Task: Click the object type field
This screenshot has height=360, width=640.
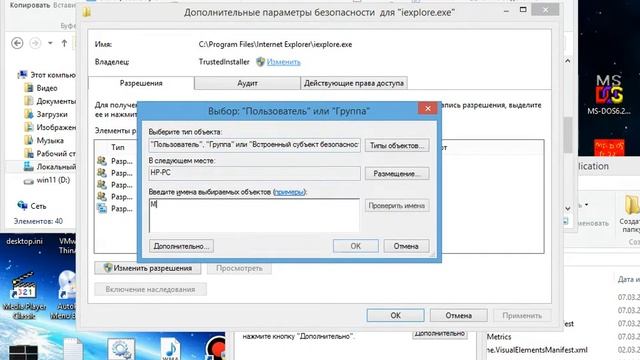Action: pos(254,145)
